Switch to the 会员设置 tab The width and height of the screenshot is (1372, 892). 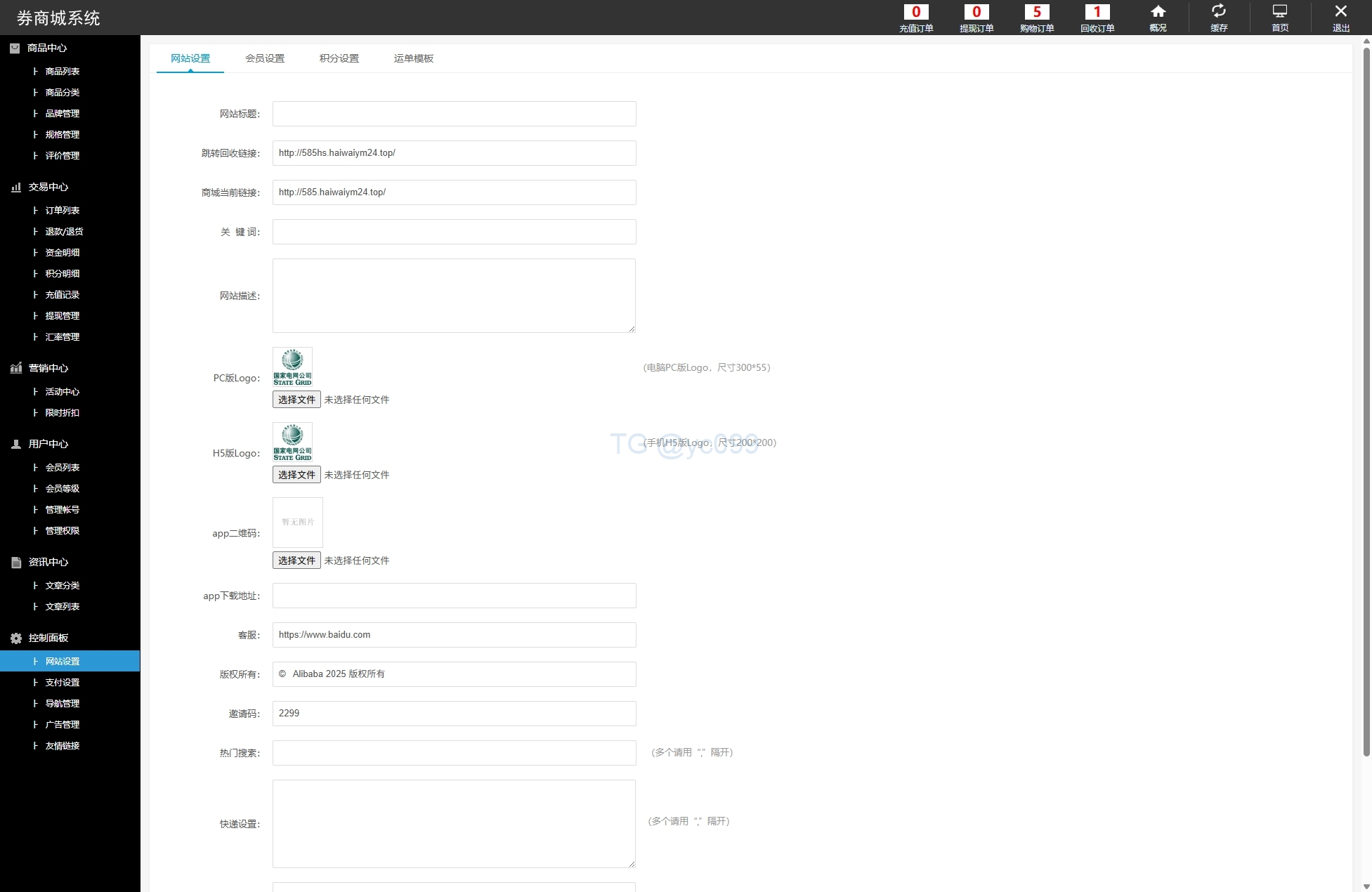pos(265,58)
